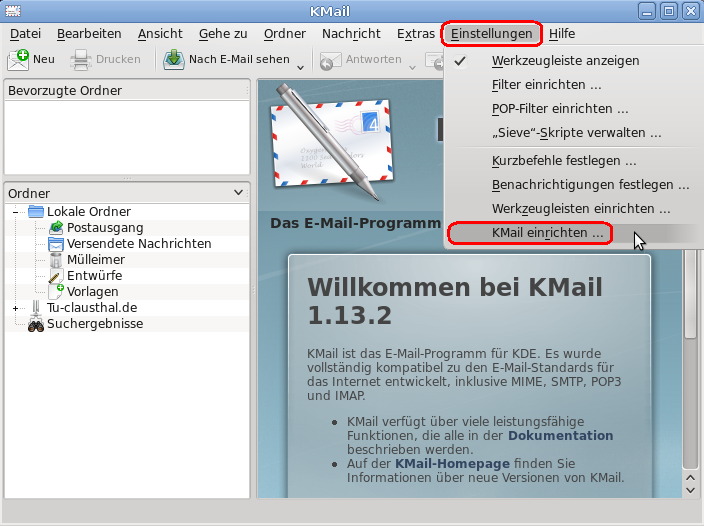Toggle Werkzeugleiste anzeigen checkmark
This screenshot has width=704, height=526.
pos(460,61)
